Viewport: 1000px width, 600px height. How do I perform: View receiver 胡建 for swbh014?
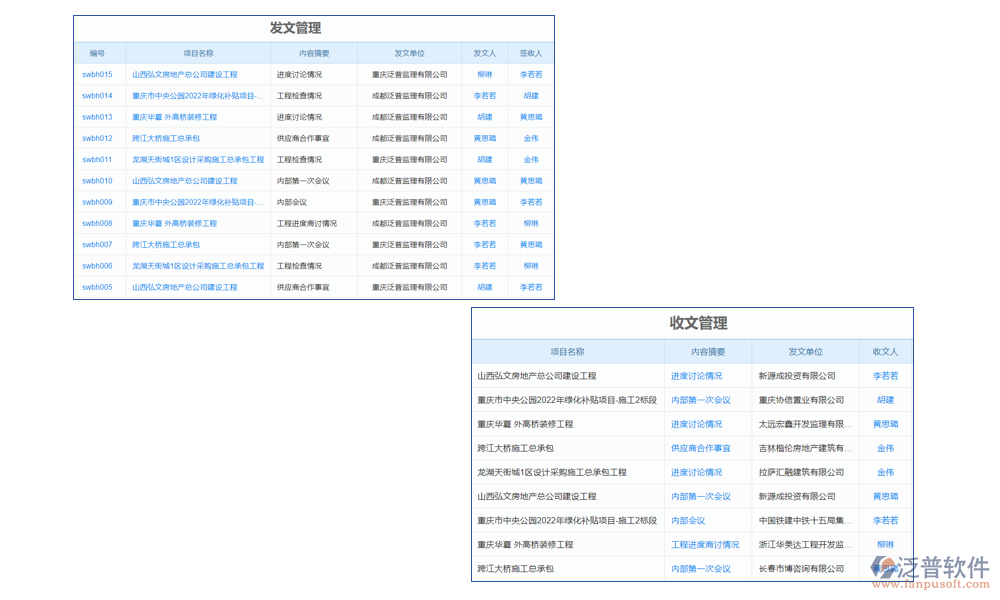click(x=529, y=95)
